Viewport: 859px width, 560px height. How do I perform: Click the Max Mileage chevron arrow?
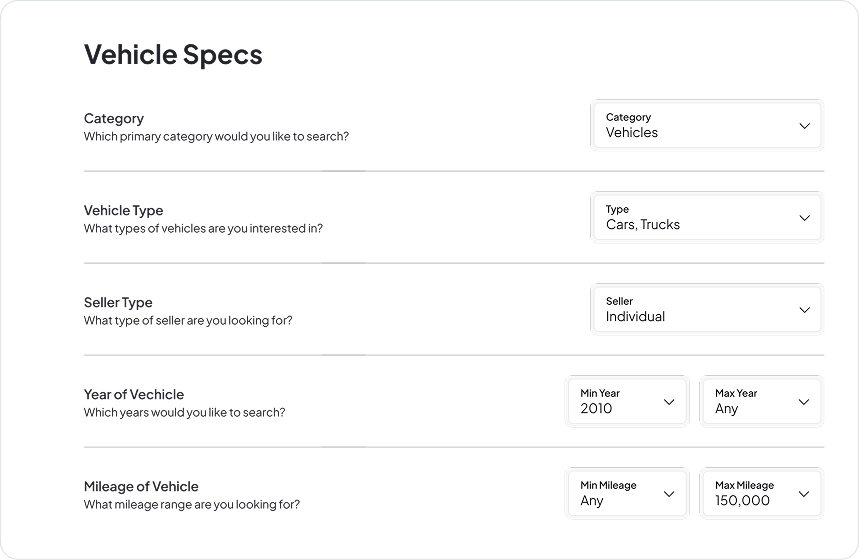(x=804, y=494)
